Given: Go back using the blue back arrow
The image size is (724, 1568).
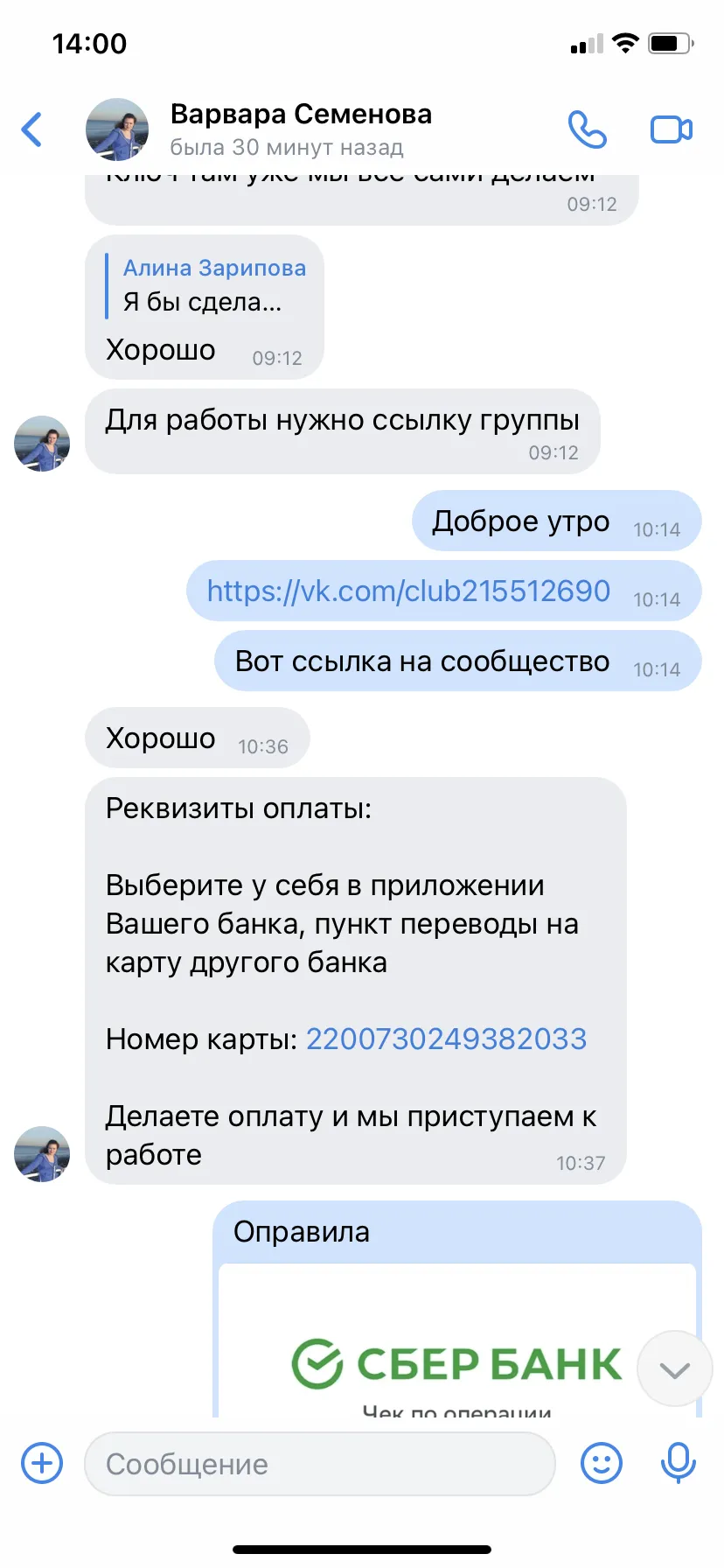Looking at the screenshot, I should pyautogui.click(x=32, y=129).
